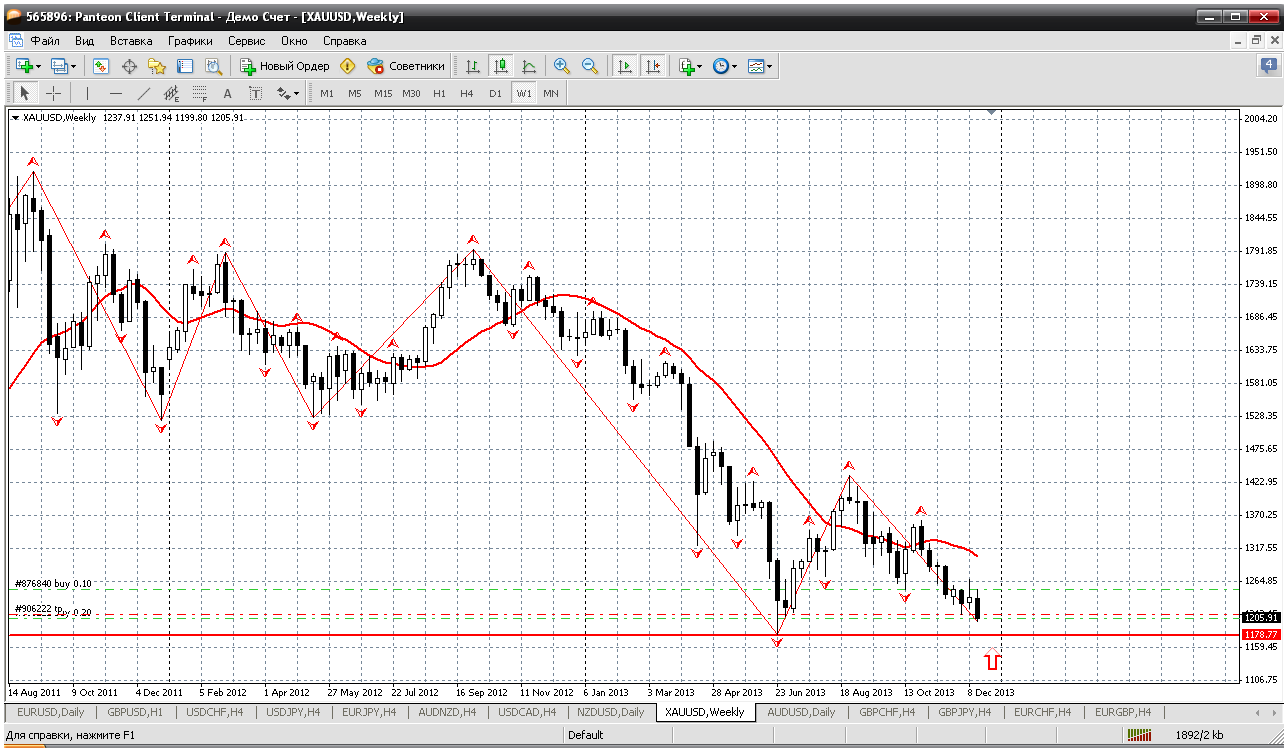Open the profiles dropdown
The image size is (1288, 748).
pyautogui.click(x=64, y=66)
